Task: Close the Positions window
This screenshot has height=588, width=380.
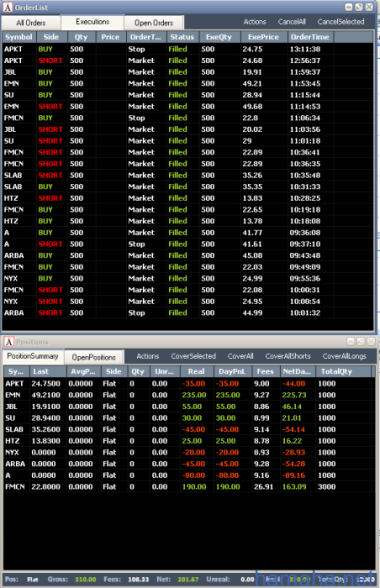Action: (371, 341)
